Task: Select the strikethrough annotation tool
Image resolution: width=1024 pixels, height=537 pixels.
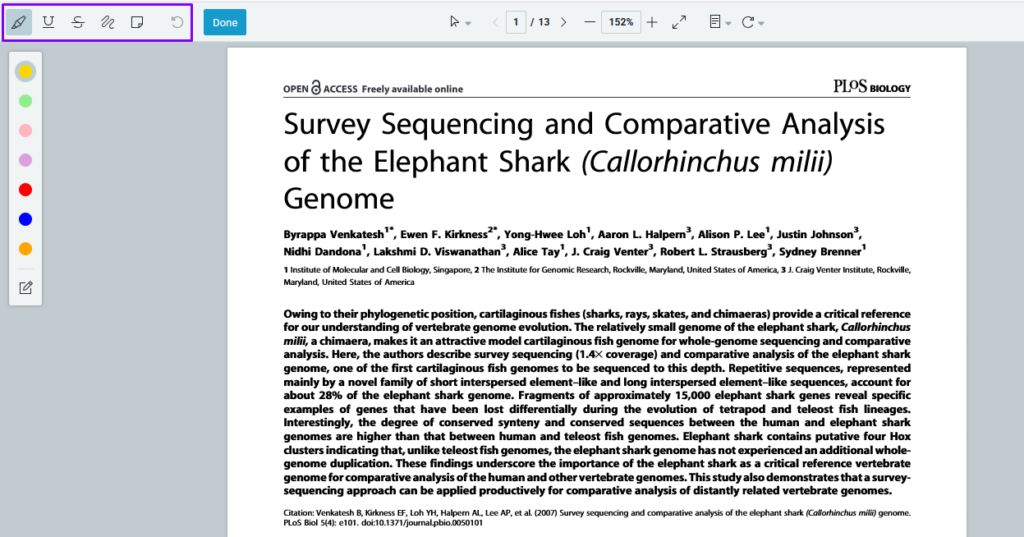Action: (78, 22)
